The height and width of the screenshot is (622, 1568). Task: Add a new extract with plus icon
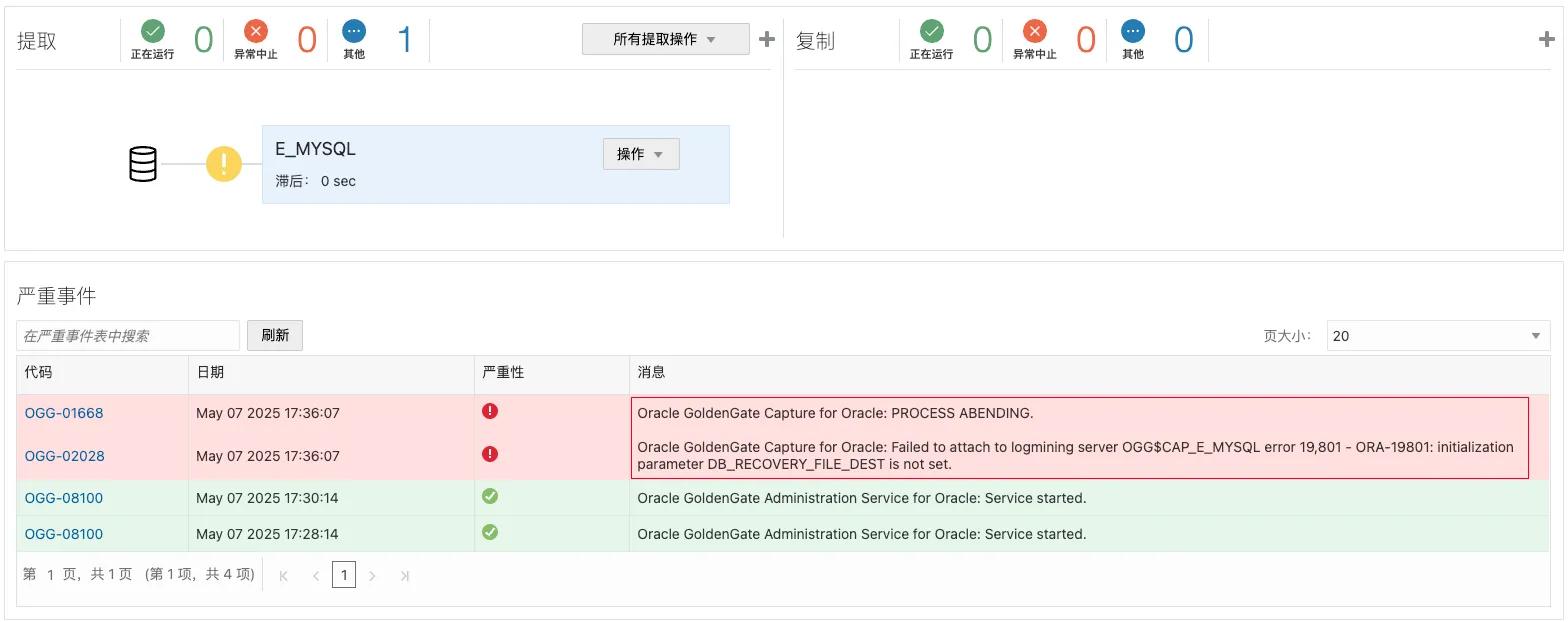tap(767, 39)
